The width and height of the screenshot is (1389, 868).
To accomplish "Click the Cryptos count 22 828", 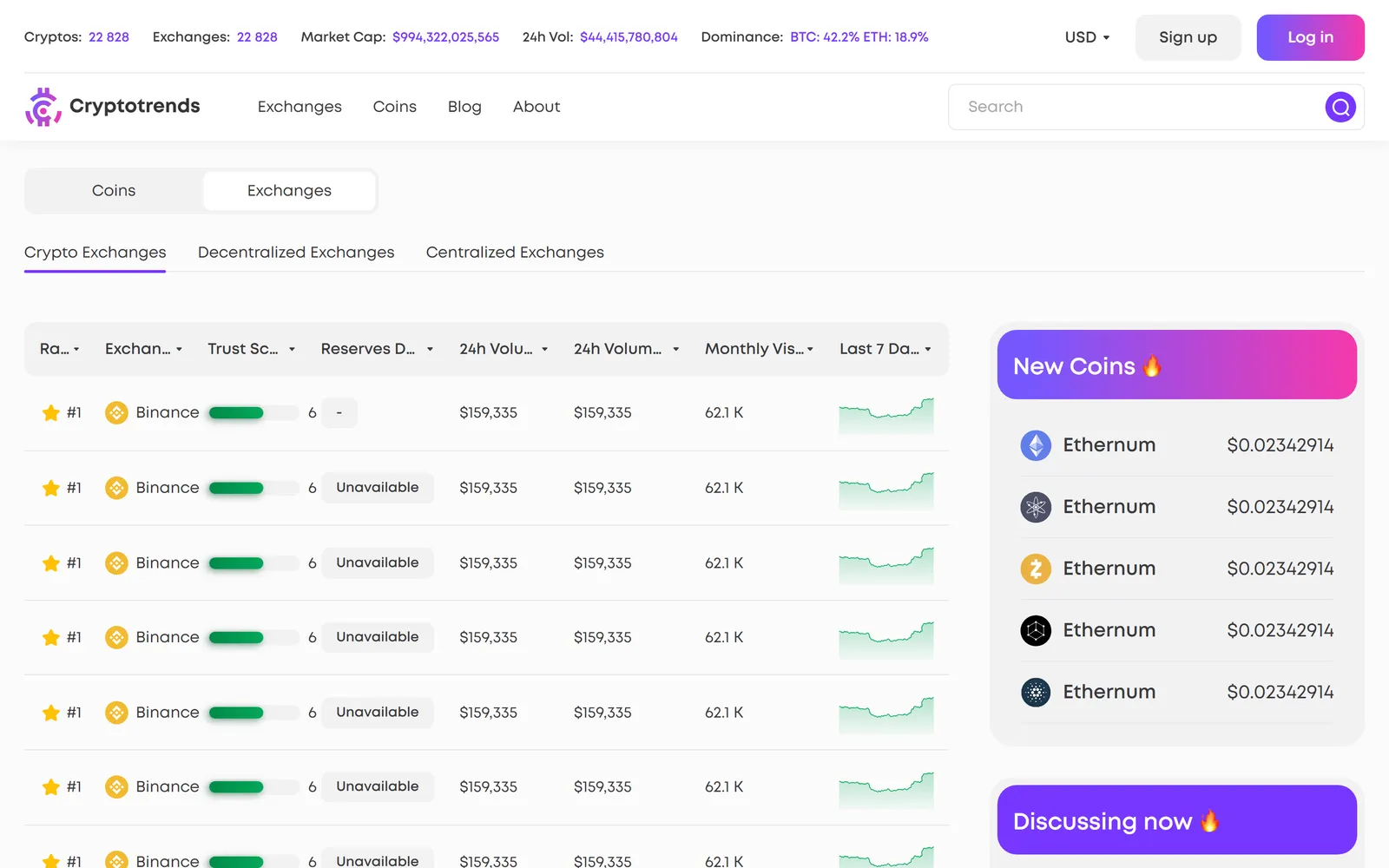I will pos(109,37).
